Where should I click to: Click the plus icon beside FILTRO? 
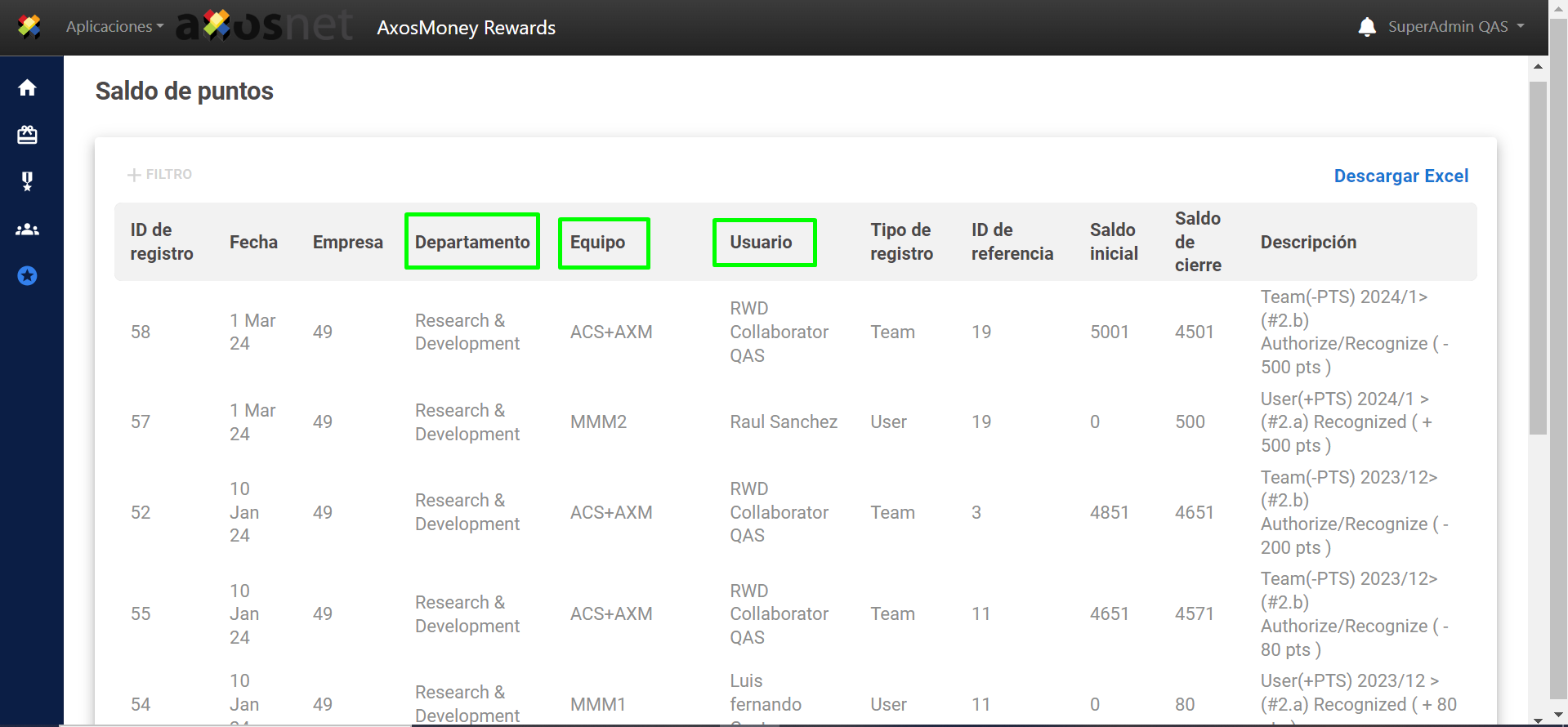[134, 175]
